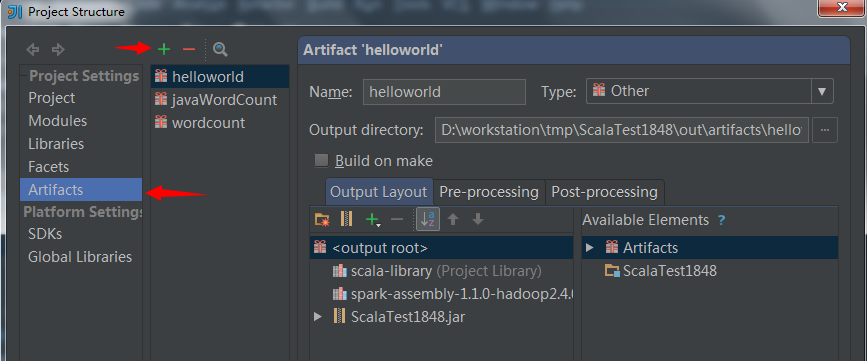Select Artifacts row in Available Elements
Image resolution: width=867 pixels, height=361 pixels.
click(710, 248)
